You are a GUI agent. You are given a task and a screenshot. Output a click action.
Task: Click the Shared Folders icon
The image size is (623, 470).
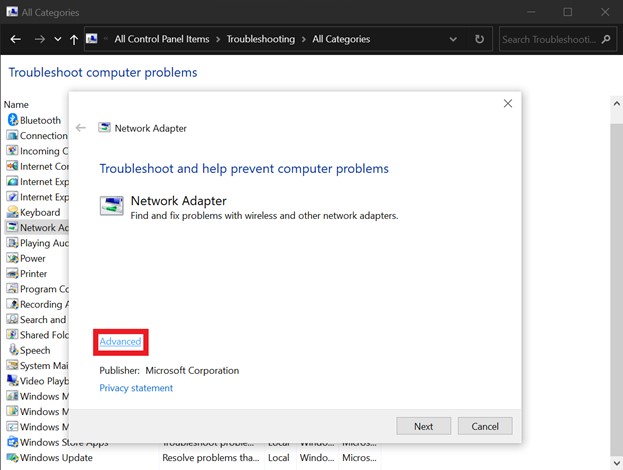(13, 335)
